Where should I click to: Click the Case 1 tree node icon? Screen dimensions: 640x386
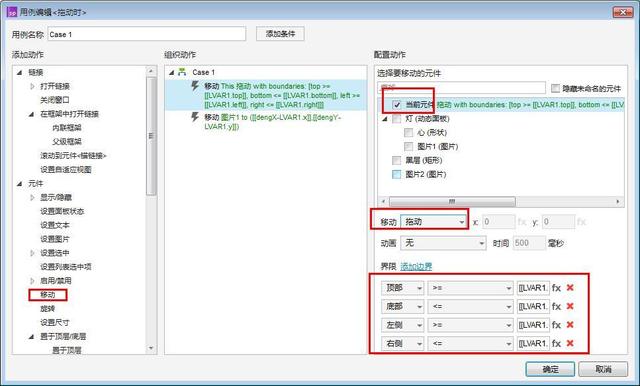[x=182, y=72]
